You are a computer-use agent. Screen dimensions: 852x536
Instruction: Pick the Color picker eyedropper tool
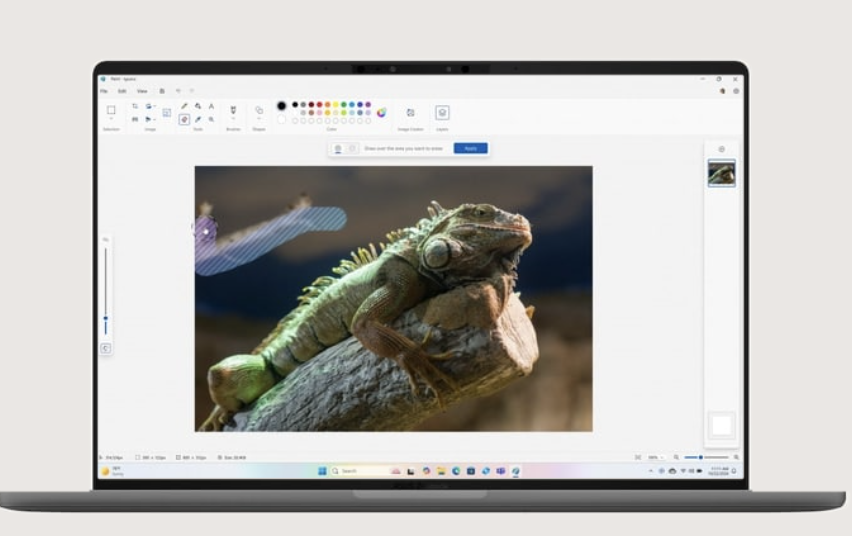[x=198, y=119]
